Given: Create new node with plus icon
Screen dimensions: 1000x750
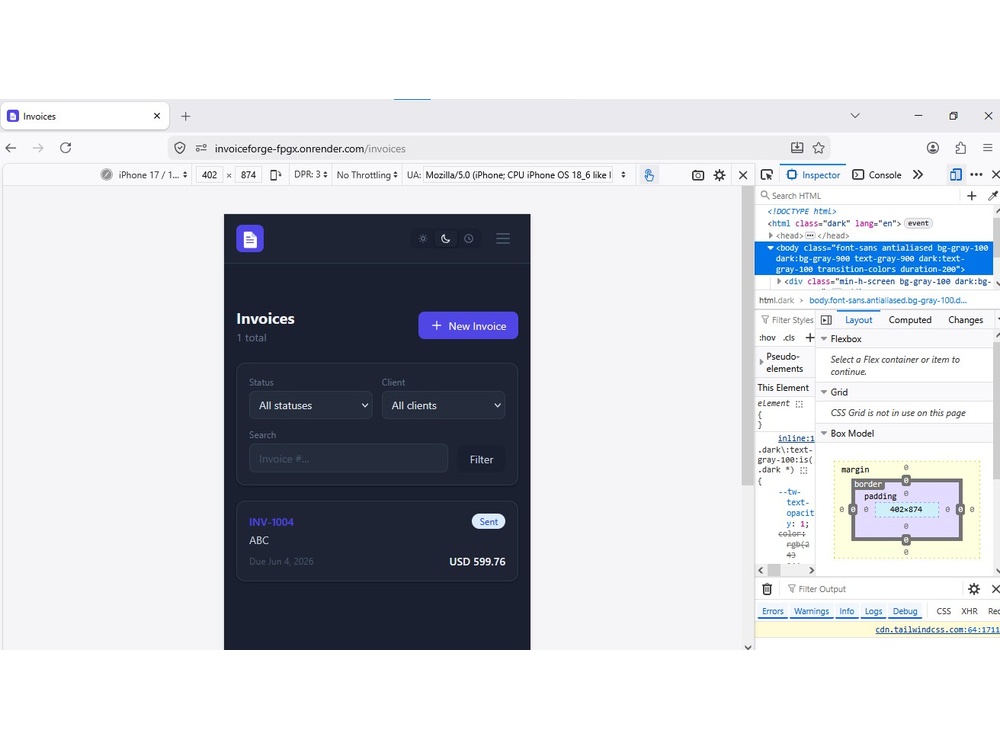Looking at the screenshot, I should [x=971, y=196].
